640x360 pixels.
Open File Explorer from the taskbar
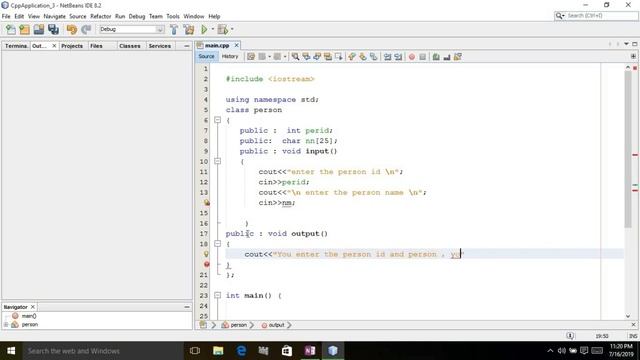[x=218, y=351]
